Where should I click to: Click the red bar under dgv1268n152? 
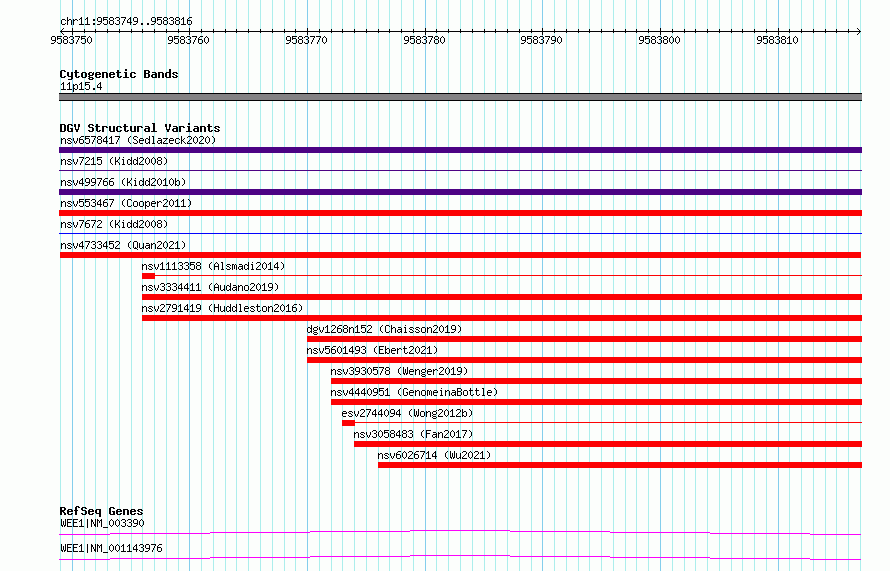click(x=585, y=339)
